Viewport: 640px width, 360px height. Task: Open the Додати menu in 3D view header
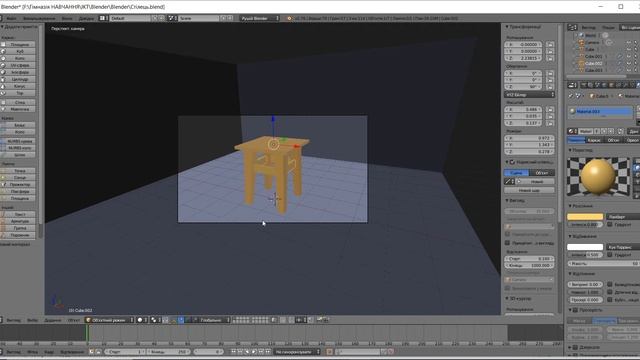click(52, 320)
